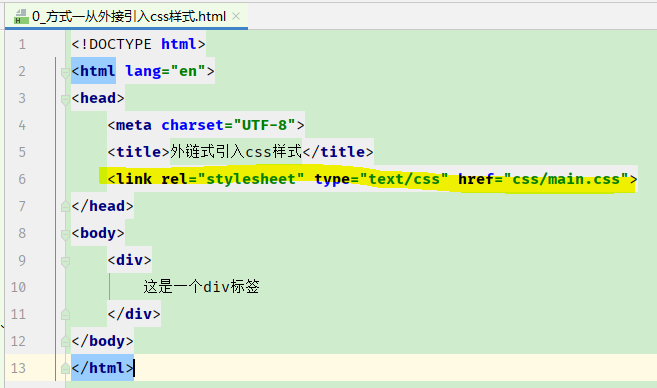Click the <meta tag name on line 4

[x=129, y=125]
